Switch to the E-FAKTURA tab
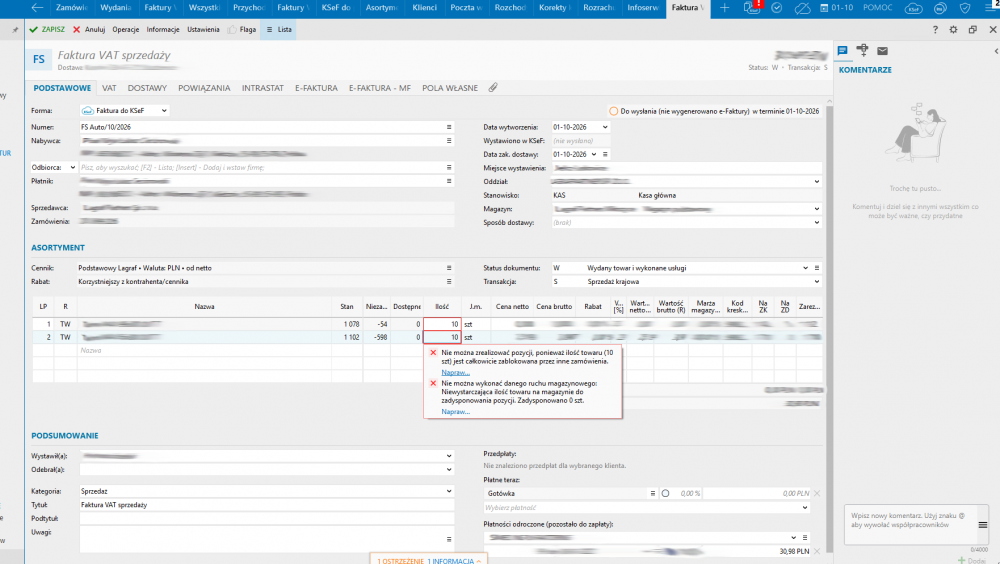The image size is (1000, 564). 316,88
